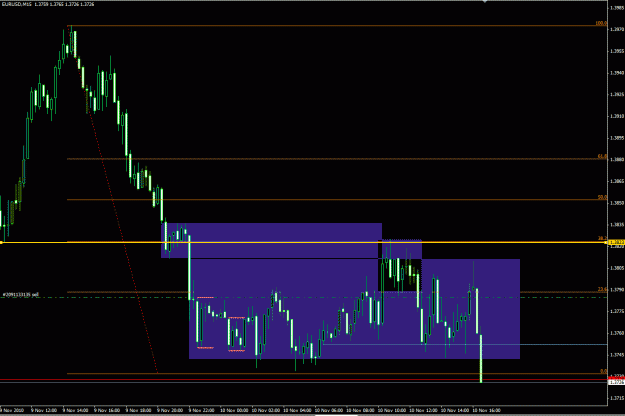625x416 pixels.
Task: Click the white current price tag 1.3726
Action: [x=617, y=383]
